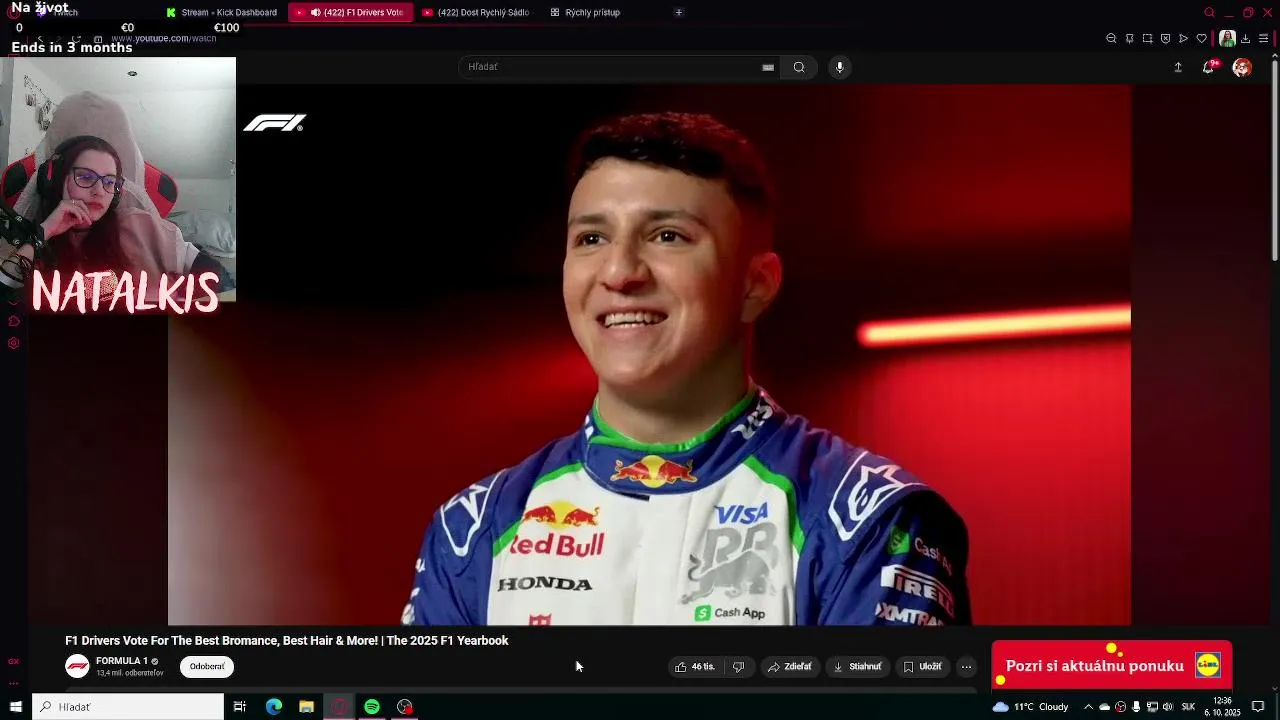Take a snapshot with capture icon

[x=1147, y=38]
